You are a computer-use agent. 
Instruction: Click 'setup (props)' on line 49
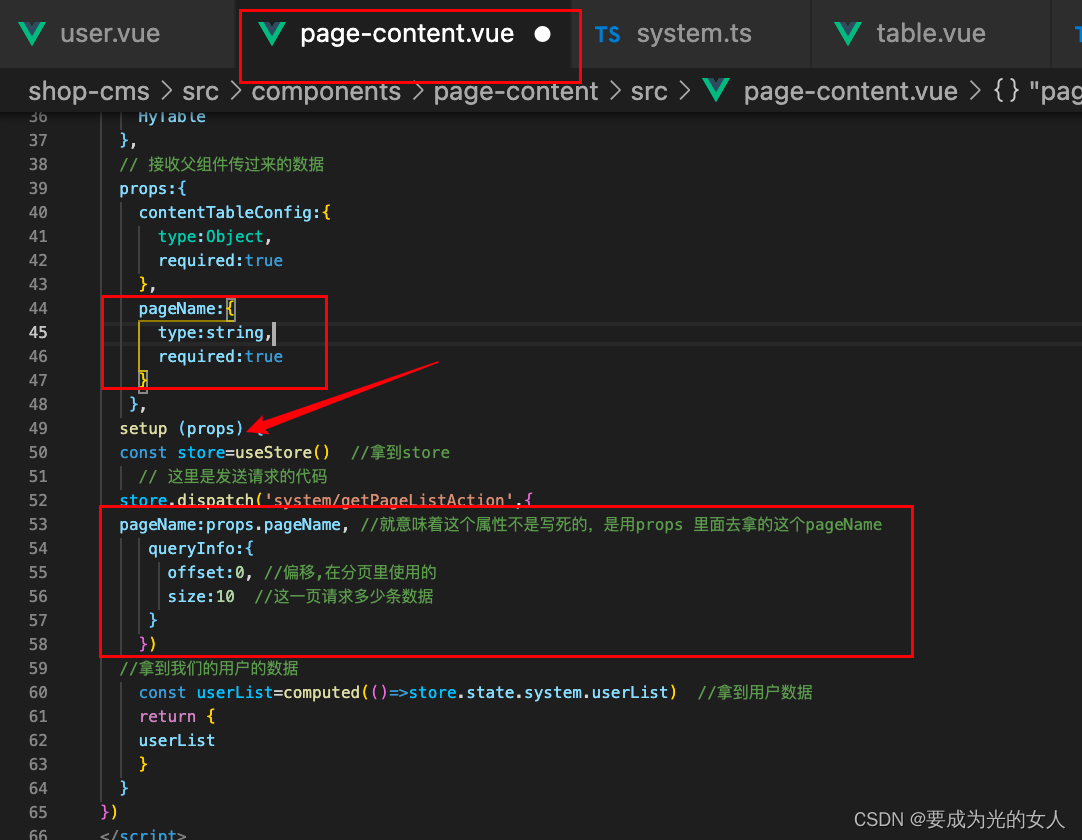(x=181, y=429)
